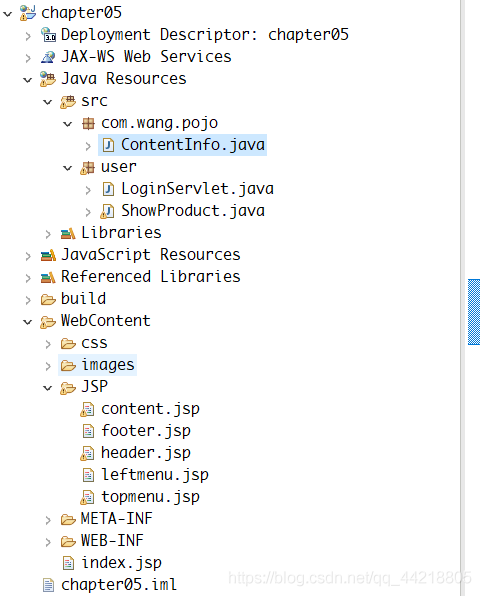
Task: Click the WEB-INF folder icon
Action: coord(68,542)
